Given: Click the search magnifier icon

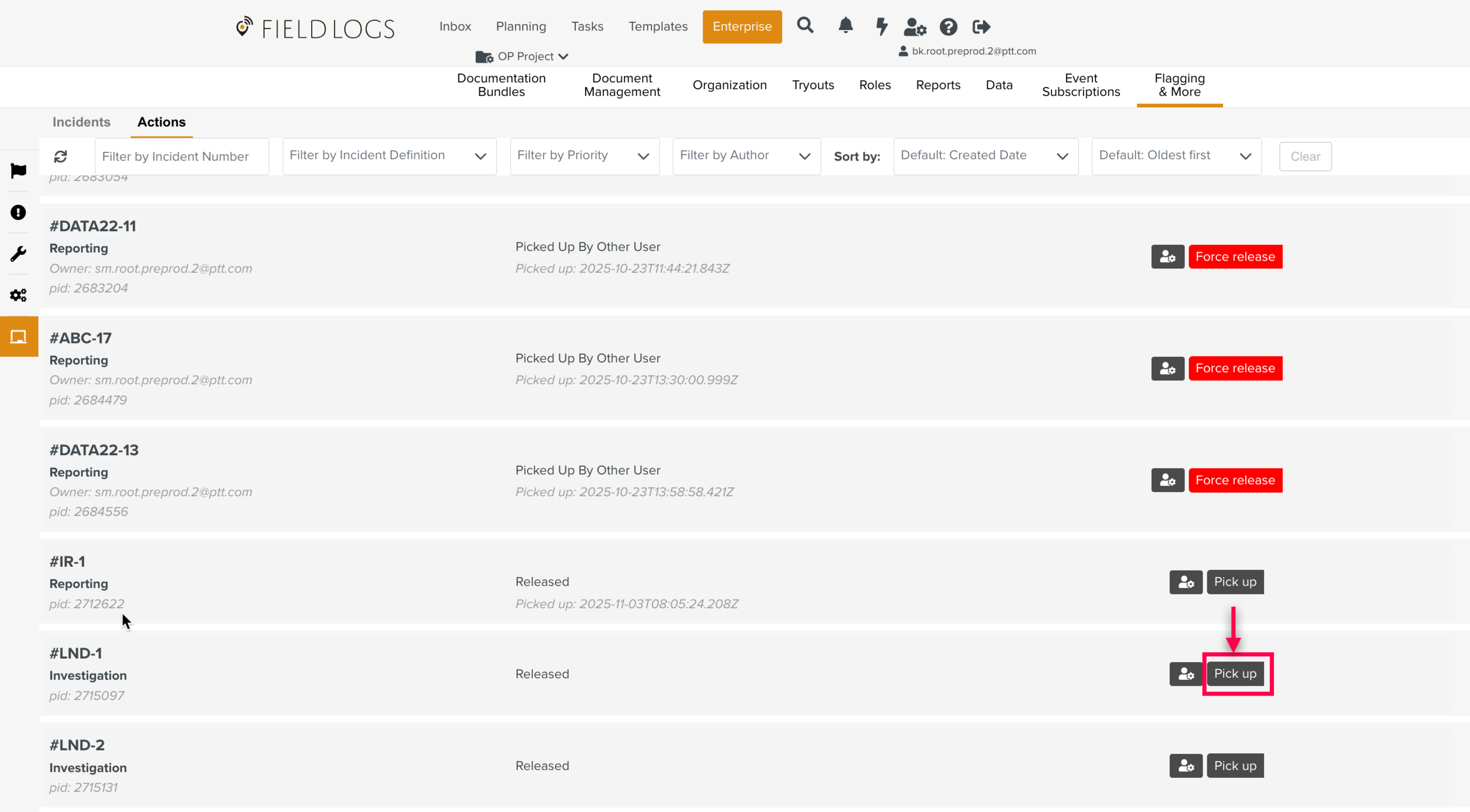Looking at the screenshot, I should 805,26.
